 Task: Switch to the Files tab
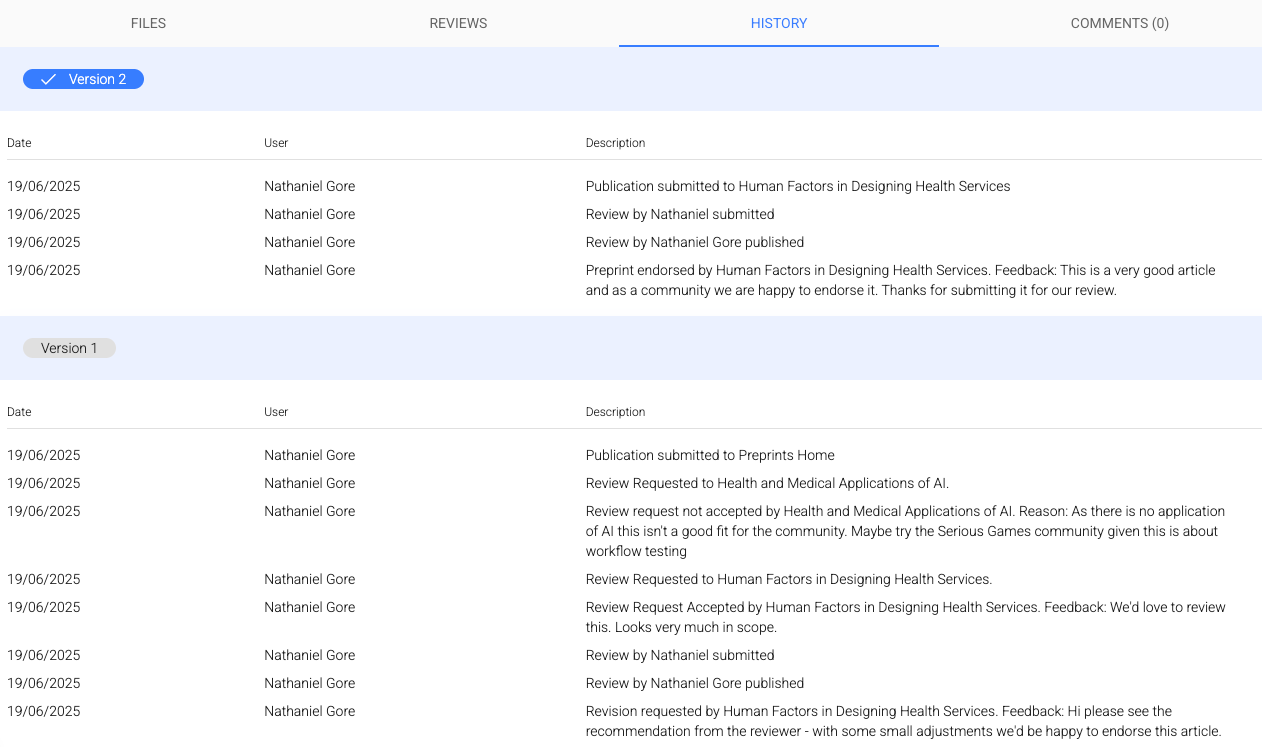click(x=148, y=23)
